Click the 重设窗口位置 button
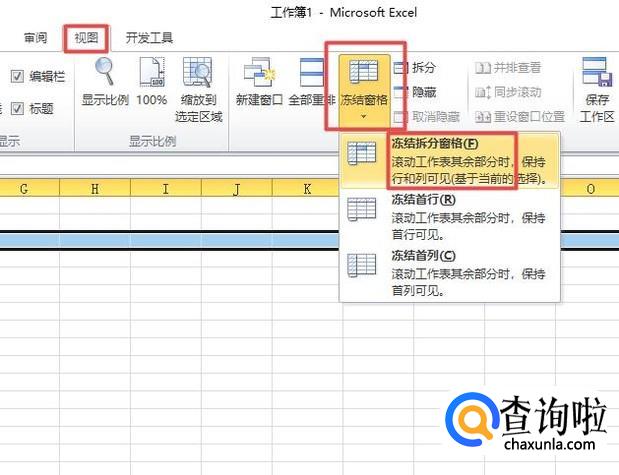Viewport: 619px width, 475px height. coord(520,116)
